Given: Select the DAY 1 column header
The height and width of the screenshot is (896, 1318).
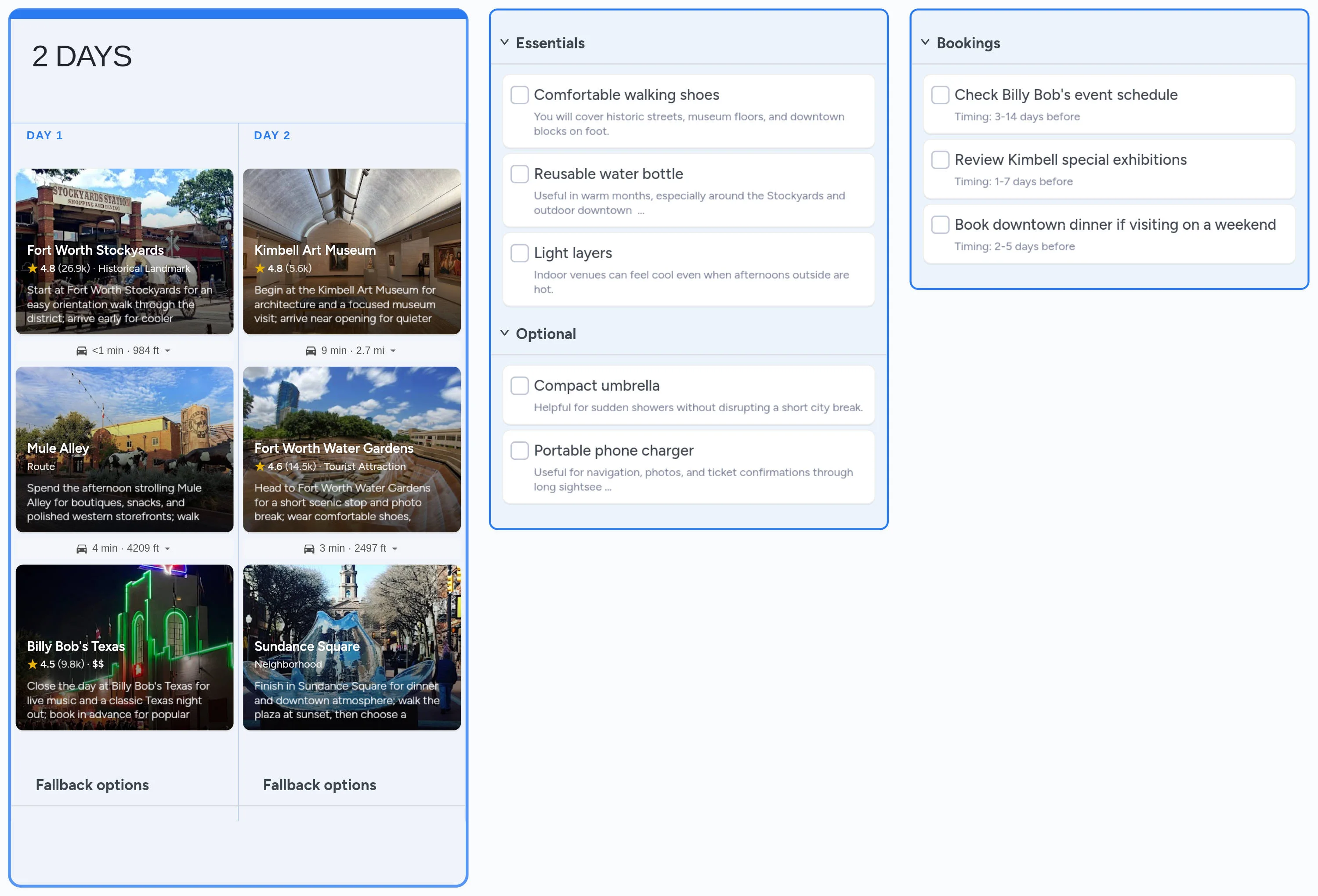Looking at the screenshot, I should (45, 136).
